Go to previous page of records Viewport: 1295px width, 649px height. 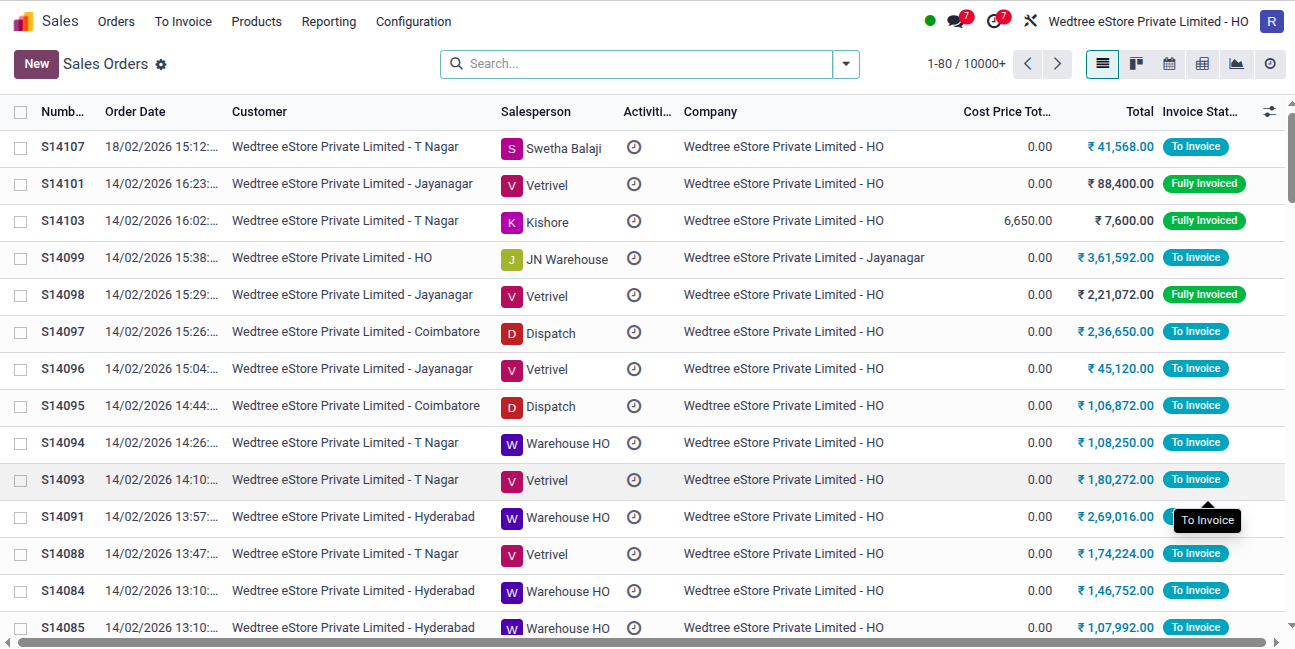1027,64
